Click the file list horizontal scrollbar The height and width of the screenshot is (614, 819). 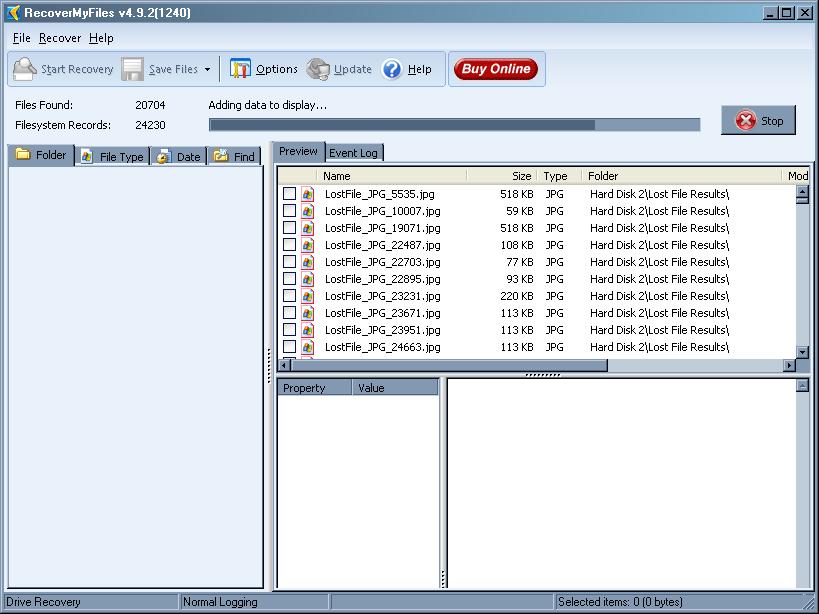450,365
